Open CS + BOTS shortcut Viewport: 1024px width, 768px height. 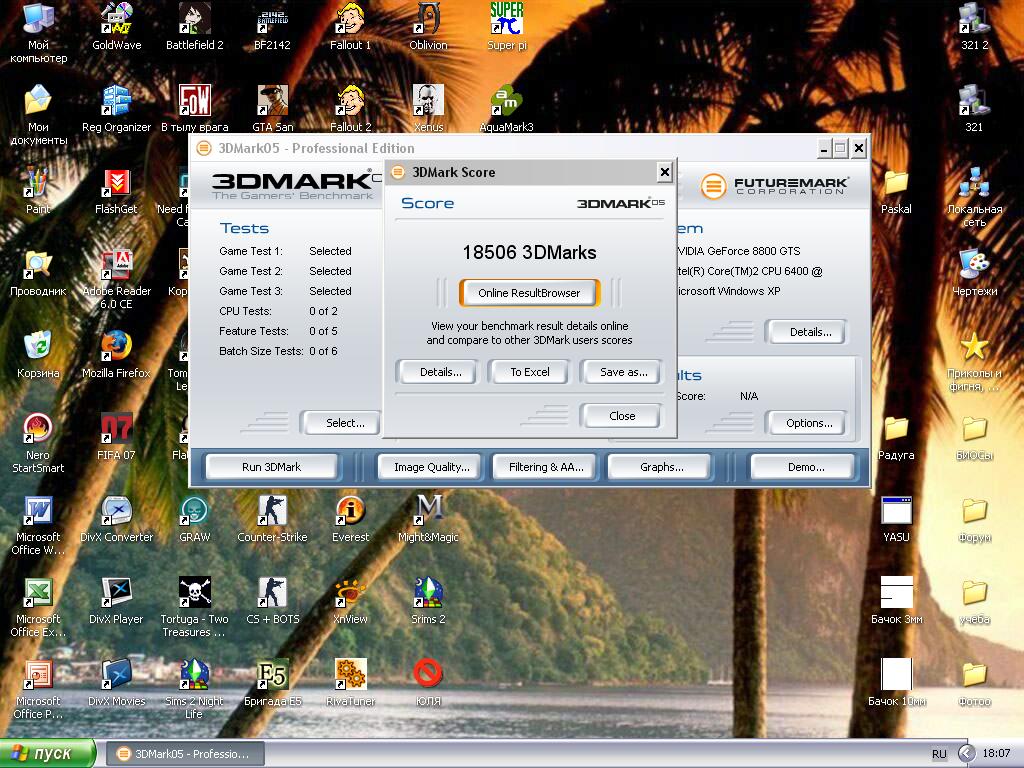point(272,601)
